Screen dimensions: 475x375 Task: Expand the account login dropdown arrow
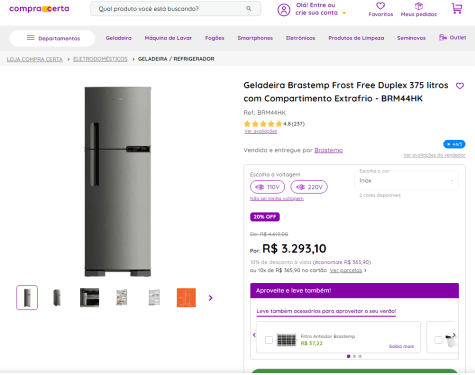[344, 13]
